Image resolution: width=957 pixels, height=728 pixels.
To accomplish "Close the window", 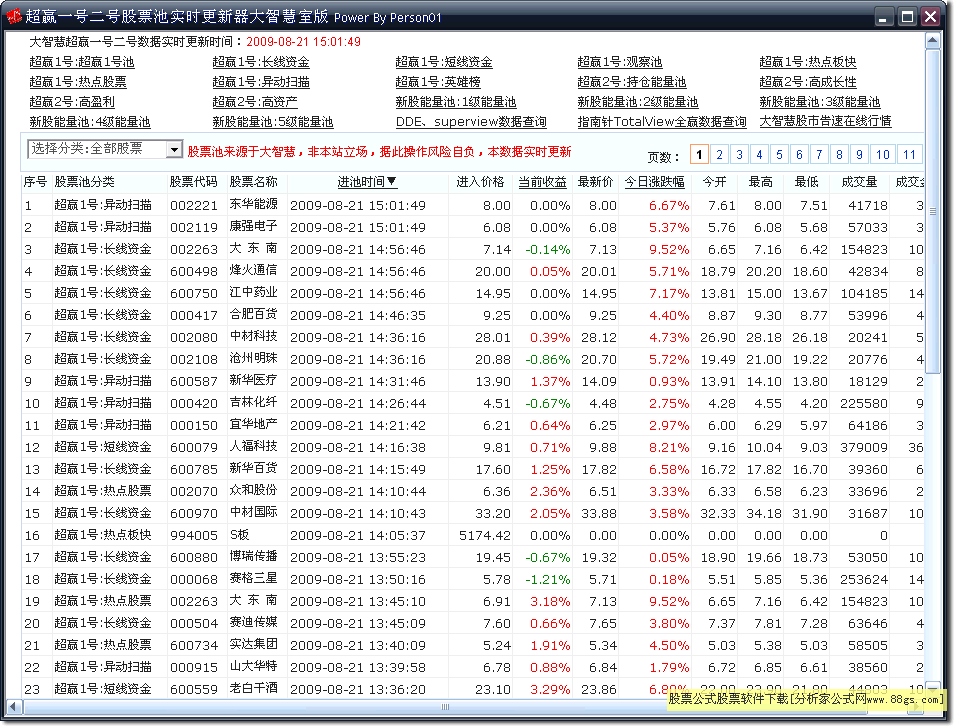I will click(x=930, y=16).
